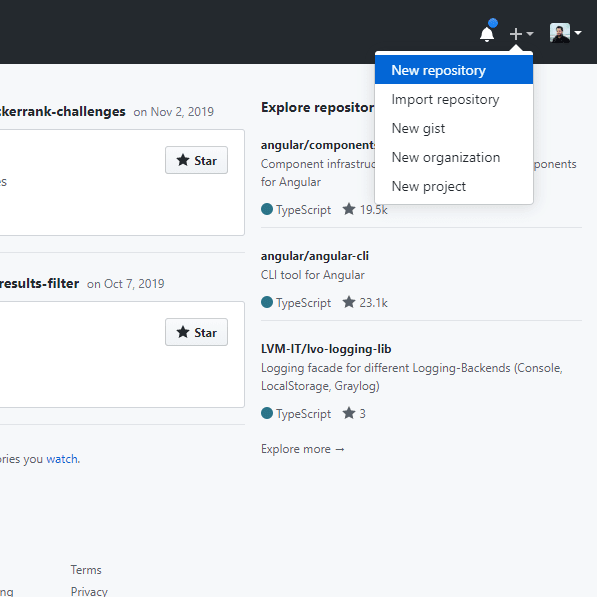Open hackerrank-challenges repository link
This screenshot has height=597, width=597.
(x=62, y=112)
